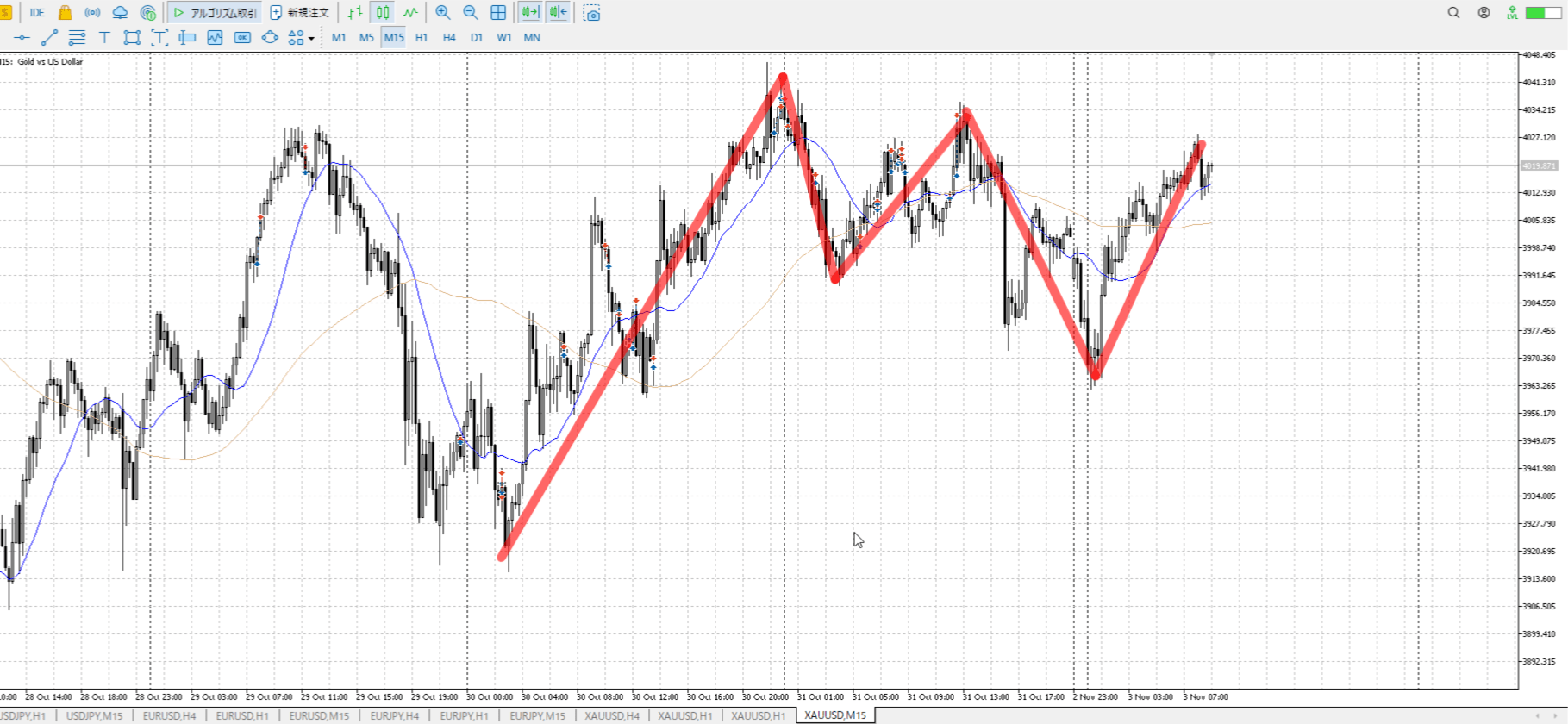Image resolution: width=1568 pixels, height=724 pixels.
Task: Toggle chart auto-scroll to latest bar
Action: [x=530, y=13]
